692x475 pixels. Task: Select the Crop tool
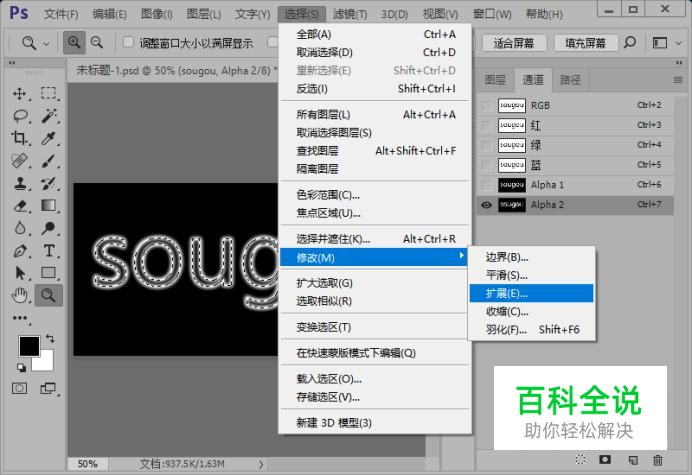click(19, 138)
